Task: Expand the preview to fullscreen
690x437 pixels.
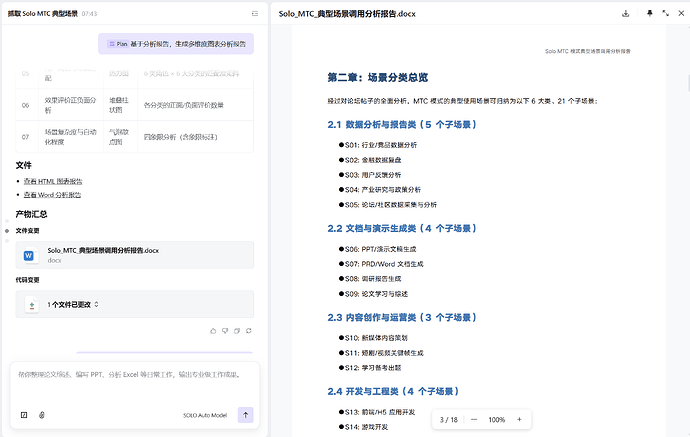Action: [x=663, y=14]
